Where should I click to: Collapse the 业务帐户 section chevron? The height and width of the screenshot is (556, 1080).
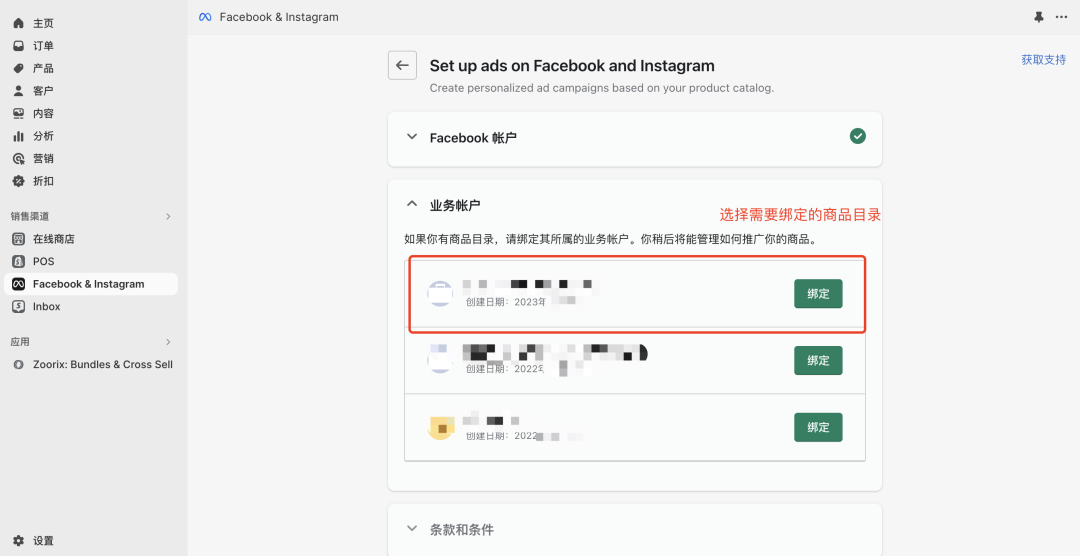412,204
